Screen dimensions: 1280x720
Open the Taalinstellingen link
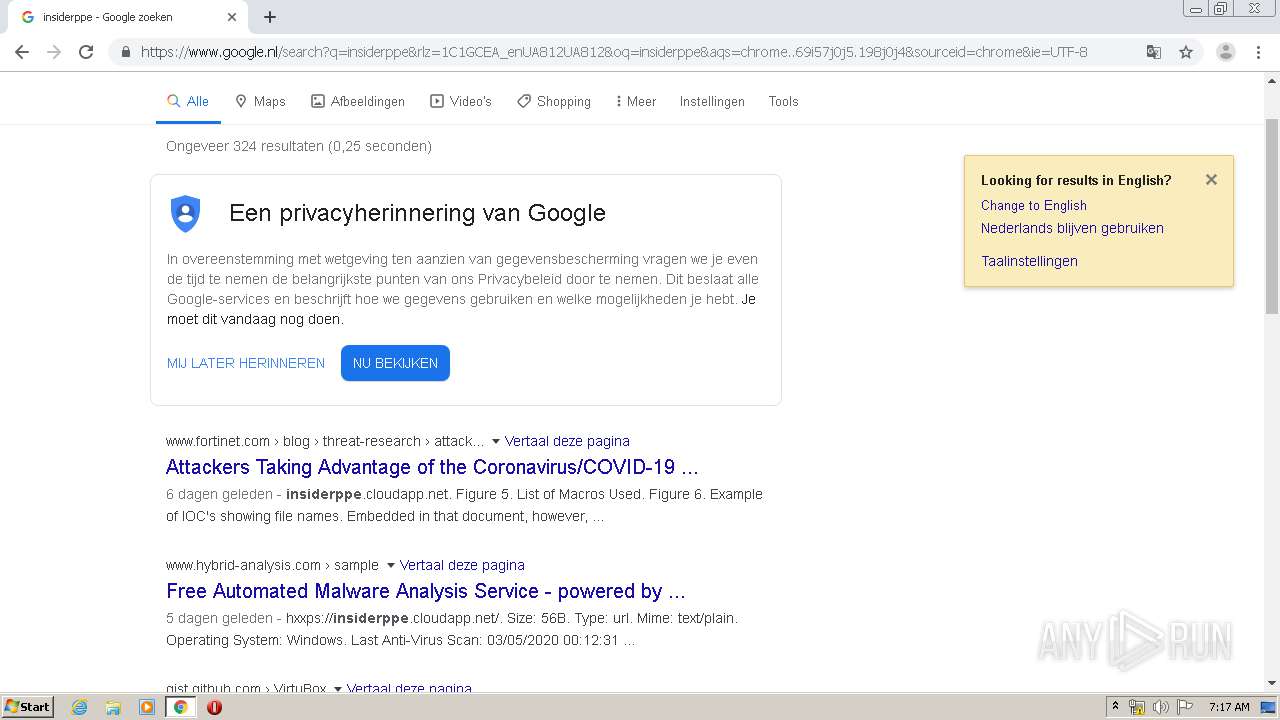[1029, 261]
